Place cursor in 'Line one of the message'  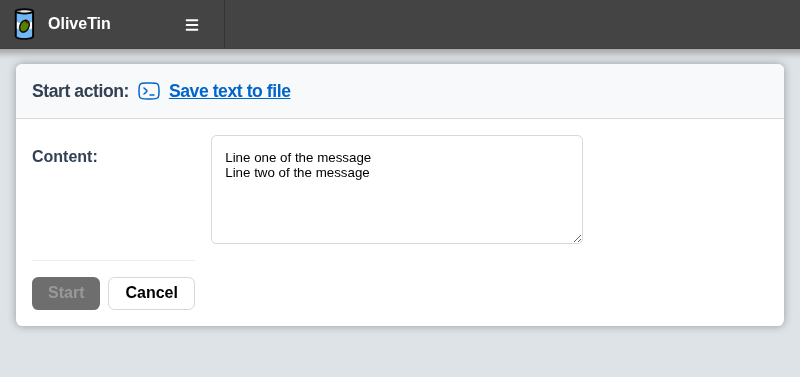[298, 158]
